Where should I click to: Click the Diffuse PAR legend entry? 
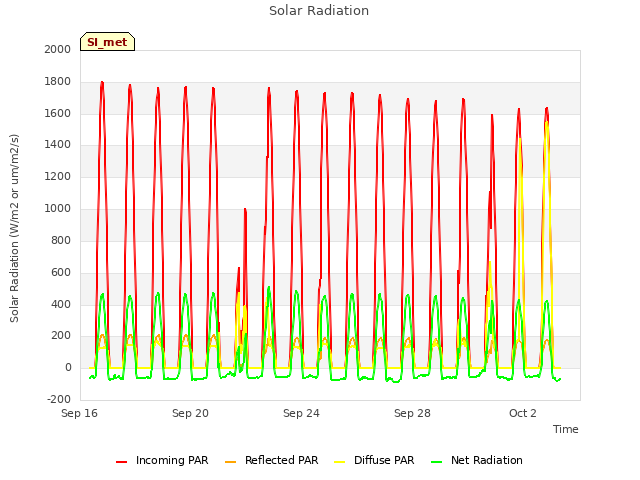(x=374, y=460)
